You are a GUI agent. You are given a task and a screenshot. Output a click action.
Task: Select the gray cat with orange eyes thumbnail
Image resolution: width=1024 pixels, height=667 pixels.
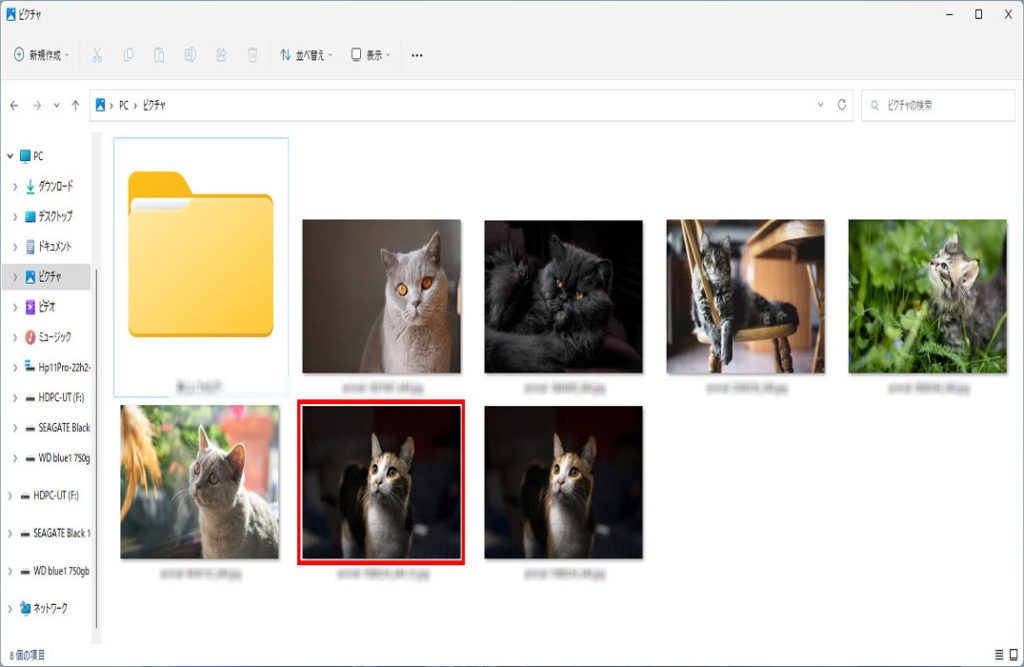point(381,296)
